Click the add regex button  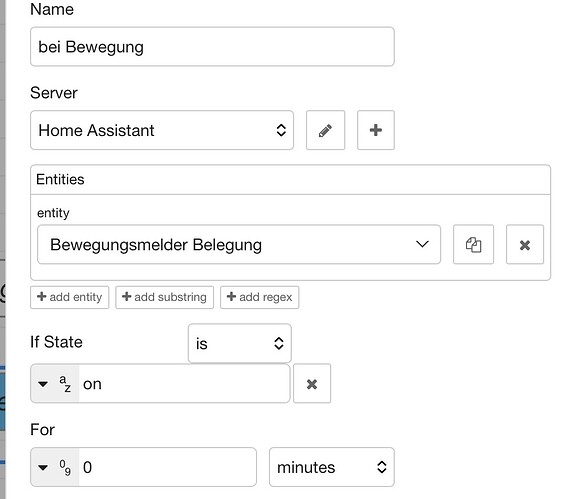pos(260,297)
